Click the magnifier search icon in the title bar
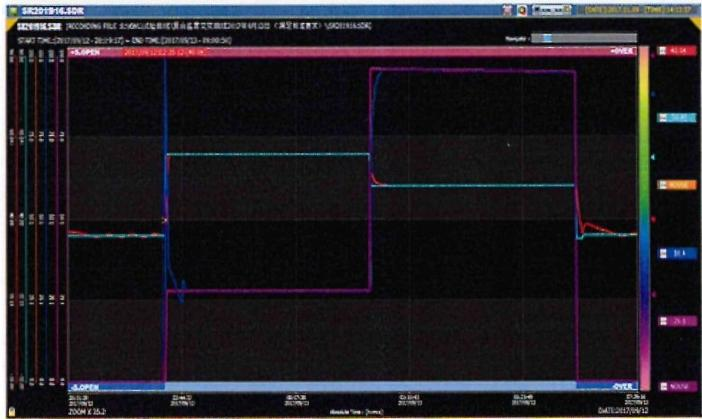 pos(523,7)
